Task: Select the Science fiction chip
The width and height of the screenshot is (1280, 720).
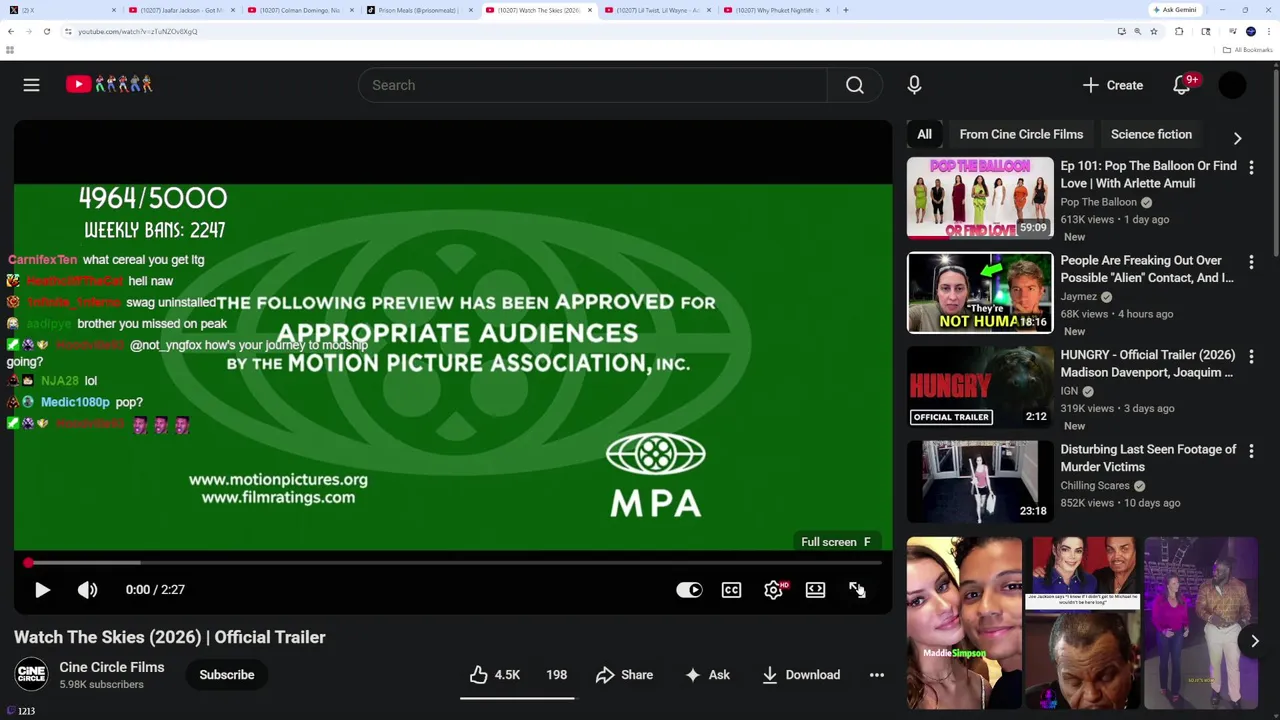Action: 1151,134
